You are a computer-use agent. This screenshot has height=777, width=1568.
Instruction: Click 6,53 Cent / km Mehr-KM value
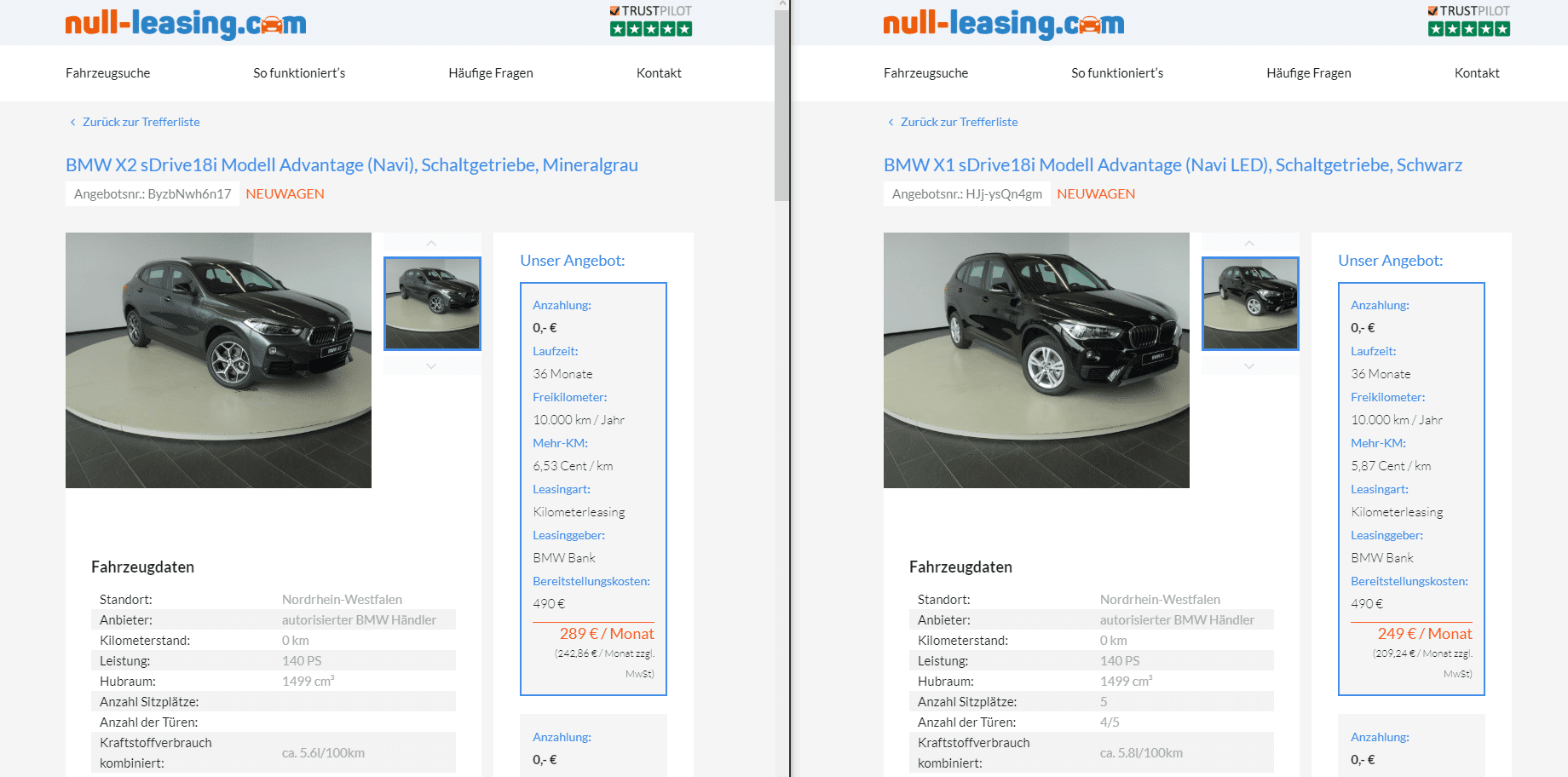[573, 466]
